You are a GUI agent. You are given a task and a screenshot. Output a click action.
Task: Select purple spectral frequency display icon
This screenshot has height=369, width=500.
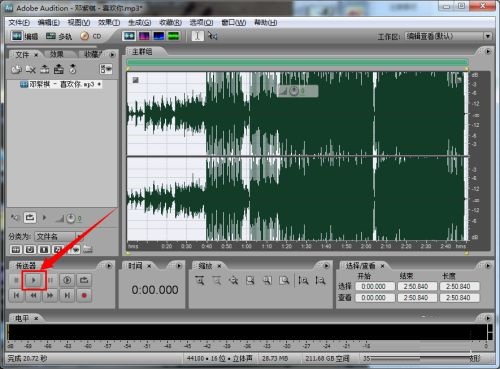(144, 36)
